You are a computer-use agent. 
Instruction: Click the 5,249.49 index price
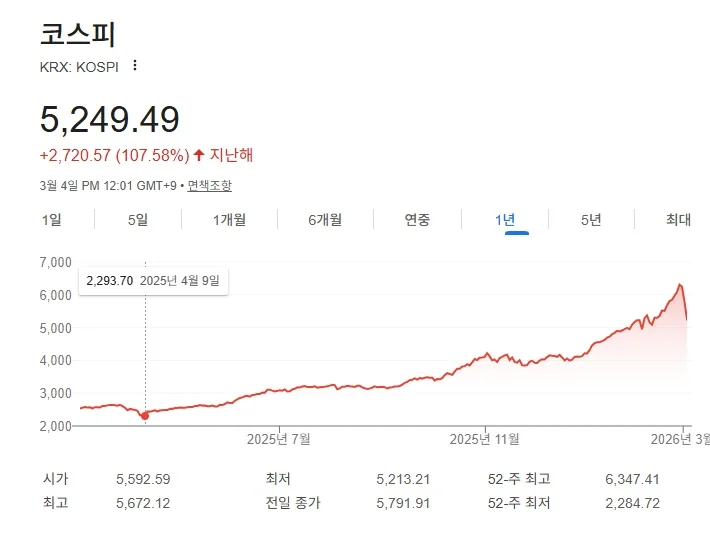110,120
